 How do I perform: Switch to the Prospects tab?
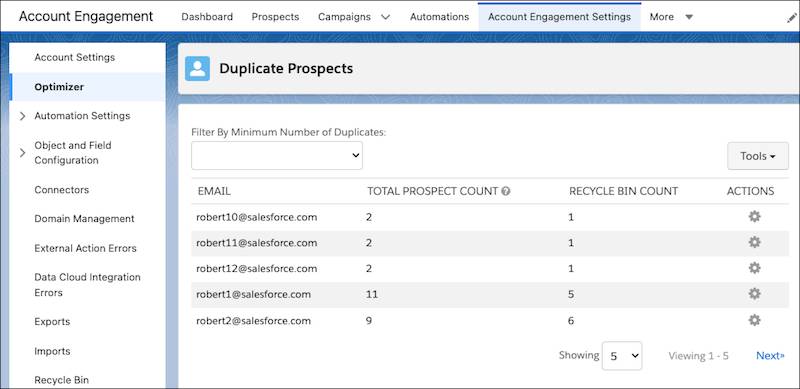275,17
